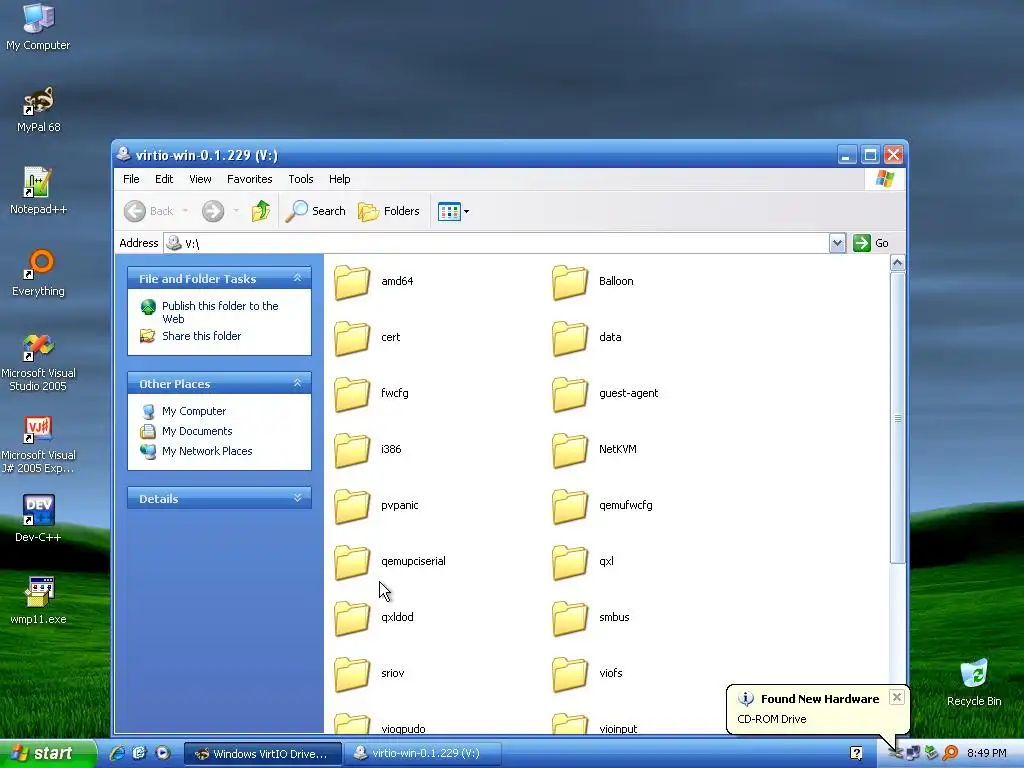Select the pvpanic folder icon
1024x768 pixels.
coord(352,506)
